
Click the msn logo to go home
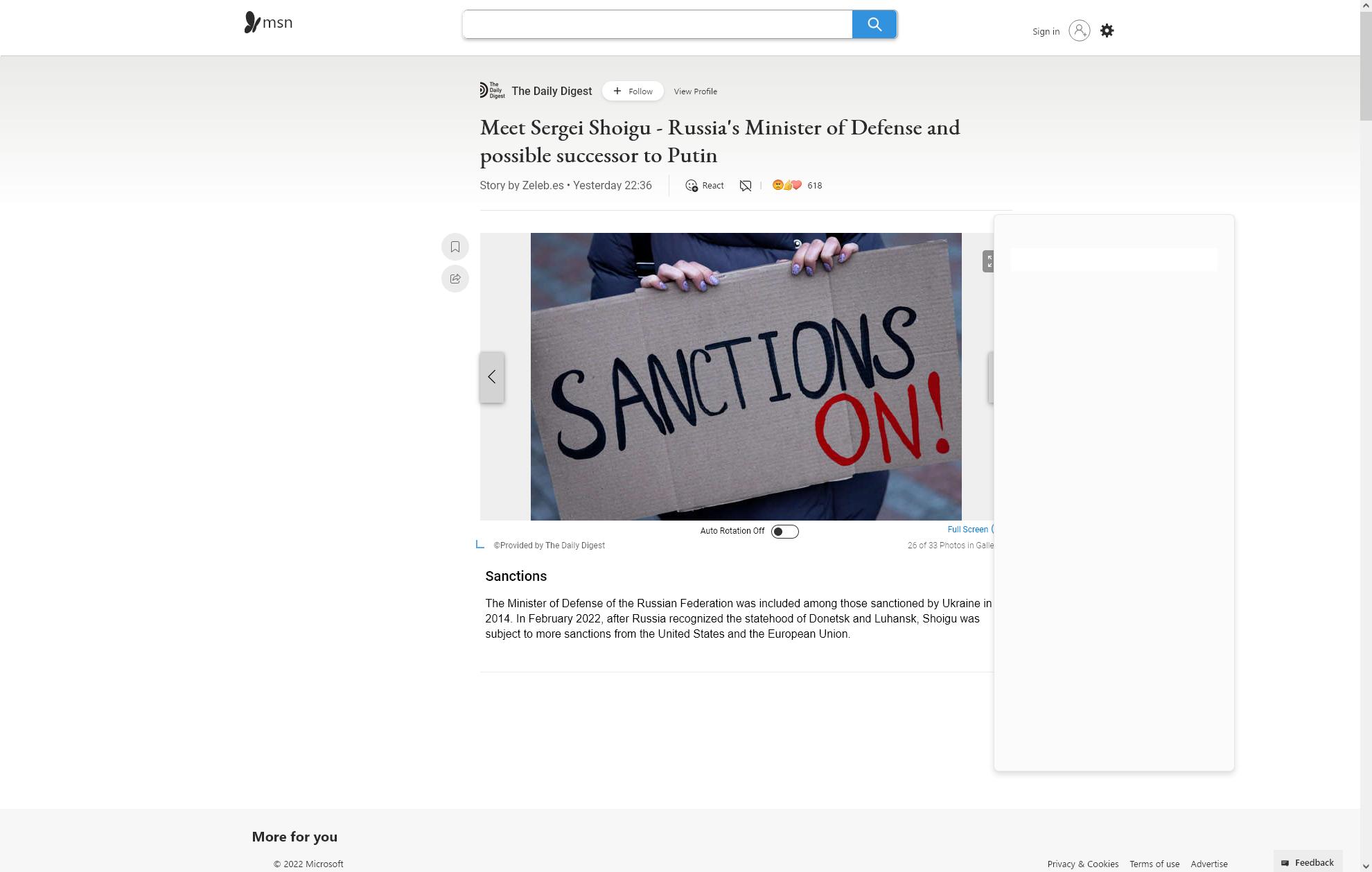pyautogui.click(x=267, y=21)
